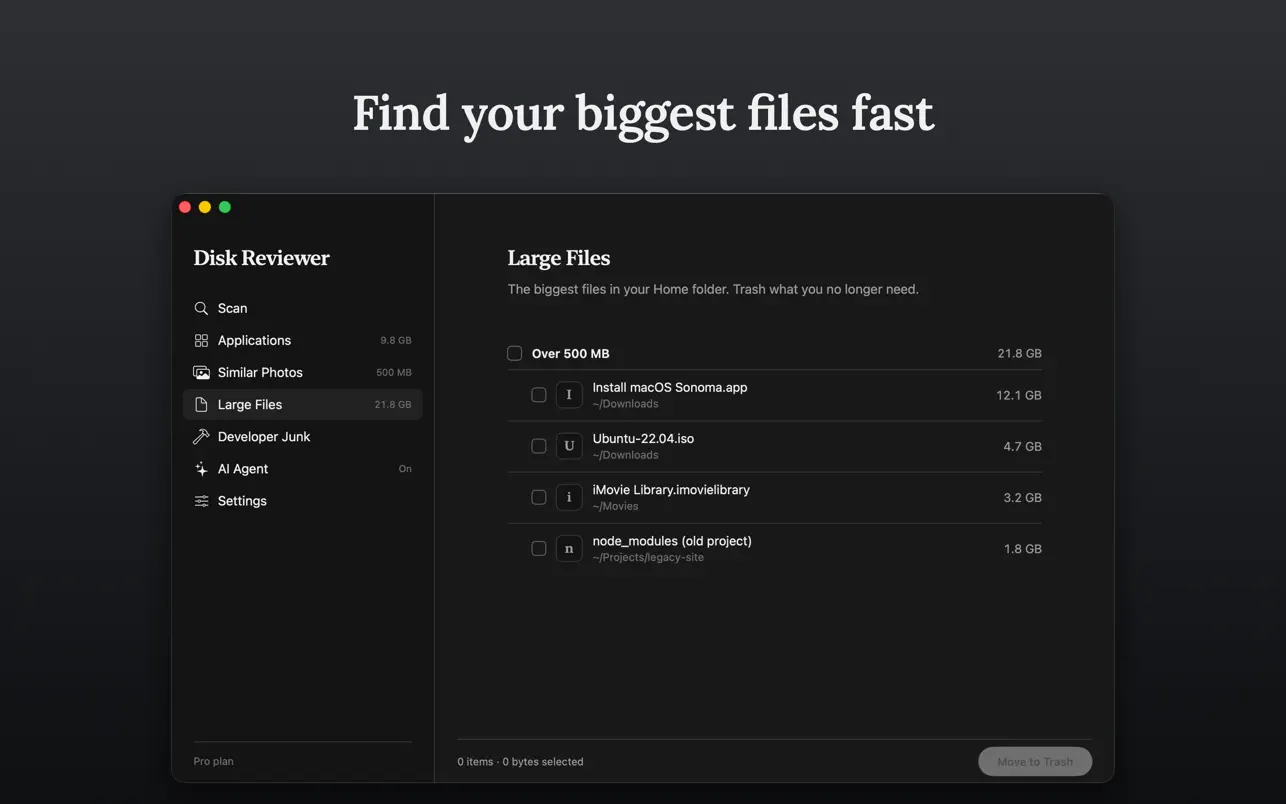Click the AI Agent sparkle icon
1286x804 pixels.
click(x=201, y=468)
